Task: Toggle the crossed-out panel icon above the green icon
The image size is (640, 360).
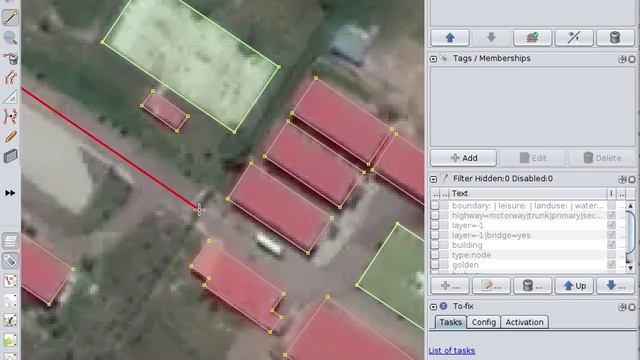Action: pyautogui.click(x=10, y=320)
